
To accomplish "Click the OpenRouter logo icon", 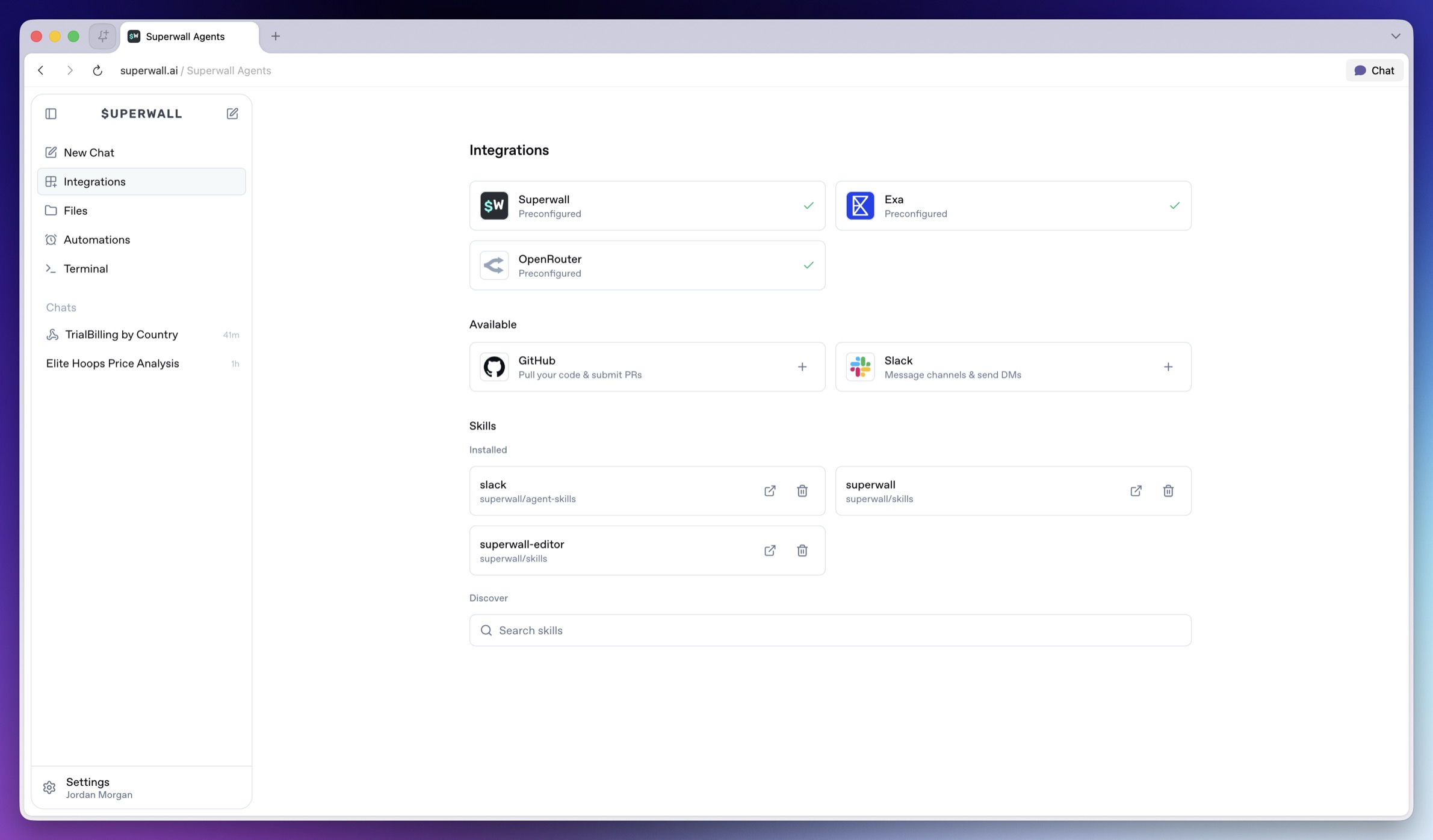I will [494, 265].
